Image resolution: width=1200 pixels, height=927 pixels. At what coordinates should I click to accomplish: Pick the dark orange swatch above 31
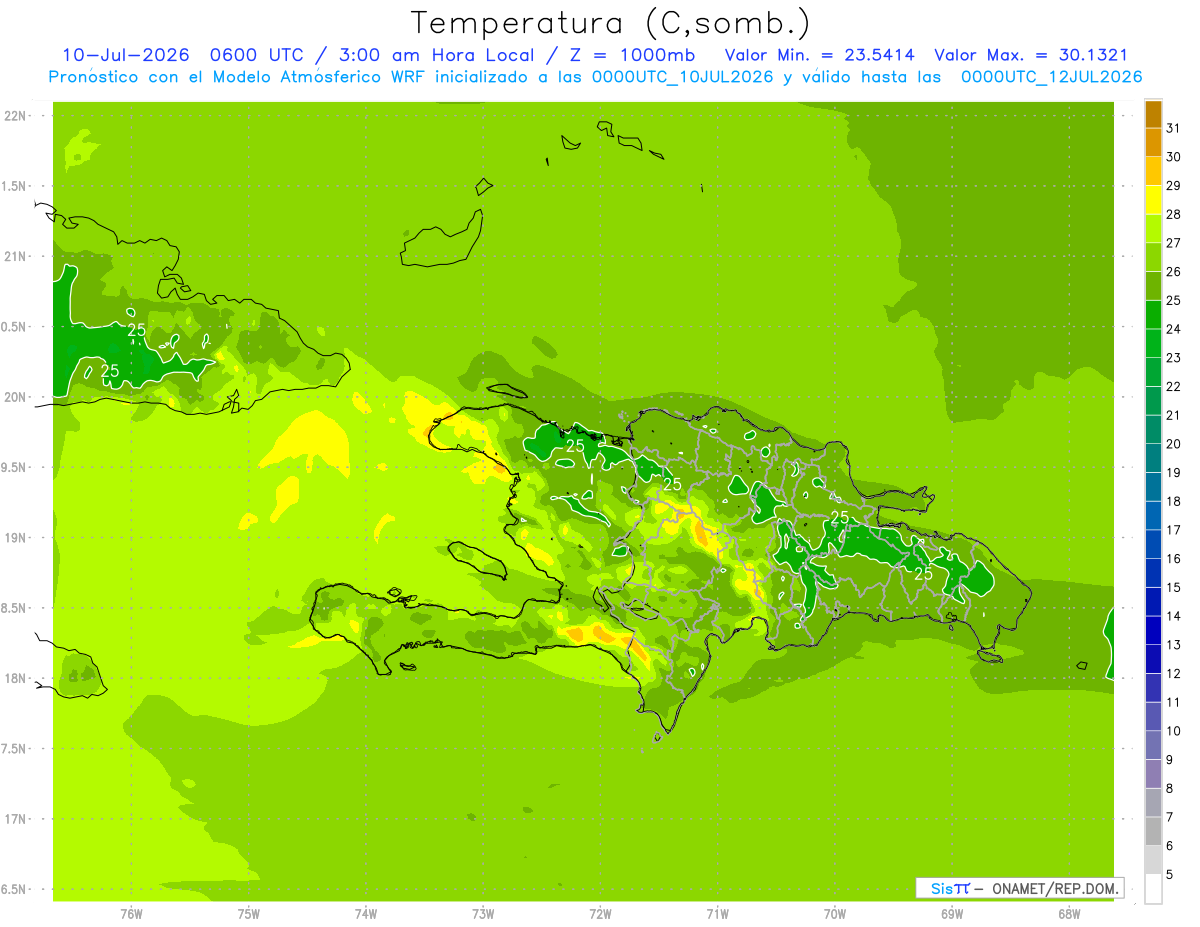(1153, 114)
